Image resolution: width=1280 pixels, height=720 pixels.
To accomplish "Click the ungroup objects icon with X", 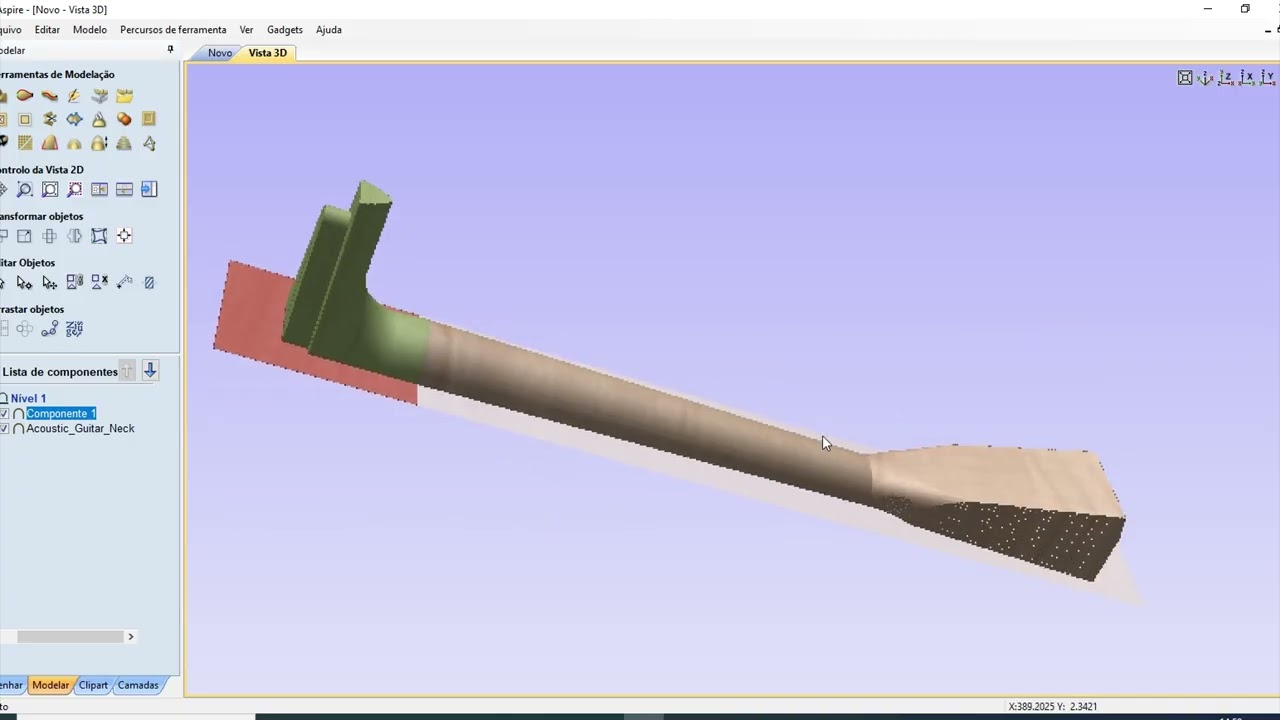I will click(x=99, y=282).
